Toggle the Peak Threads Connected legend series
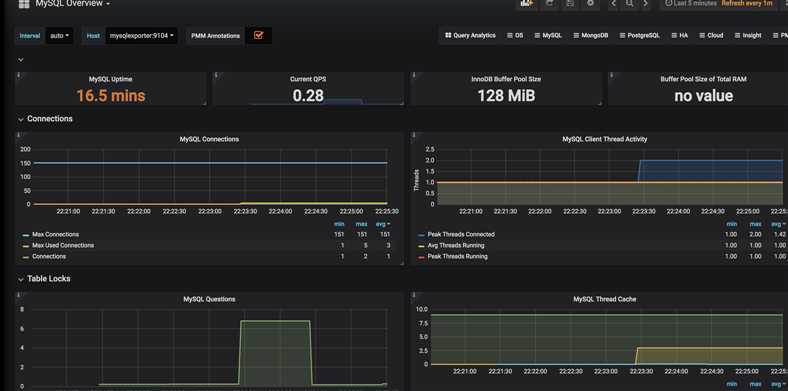This screenshot has height=391, width=788. pos(461,235)
